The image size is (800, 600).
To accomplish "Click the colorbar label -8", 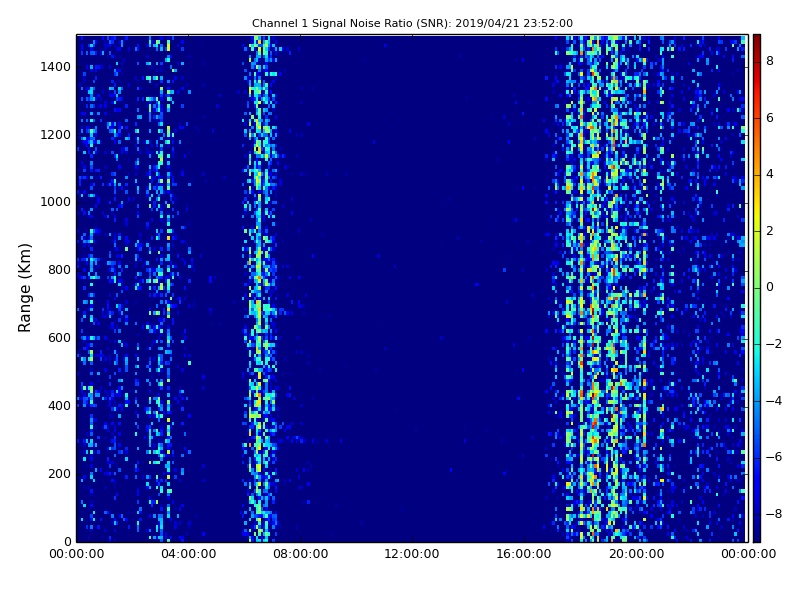I will pyautogui.click(x=774, y=514).
